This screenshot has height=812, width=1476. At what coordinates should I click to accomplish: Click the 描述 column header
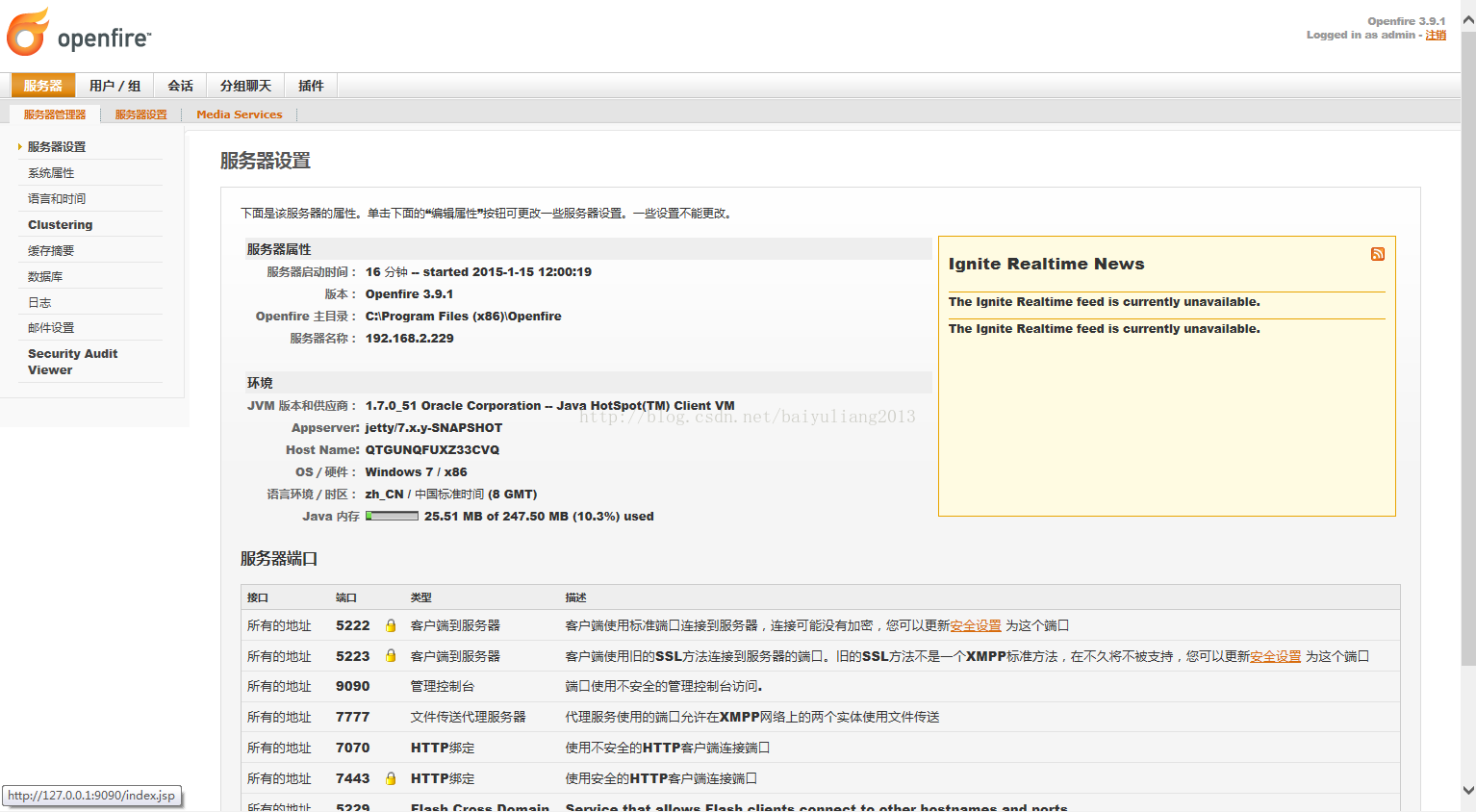(575, 597)
